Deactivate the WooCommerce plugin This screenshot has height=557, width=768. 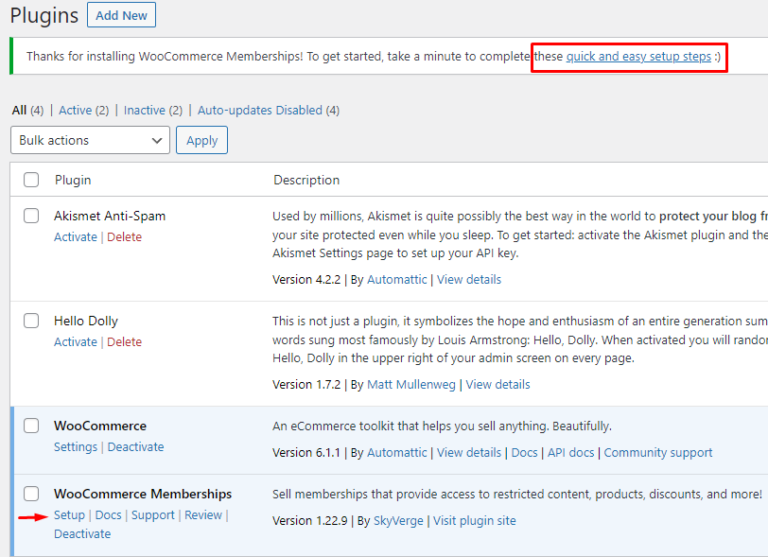tap(135, 447)
